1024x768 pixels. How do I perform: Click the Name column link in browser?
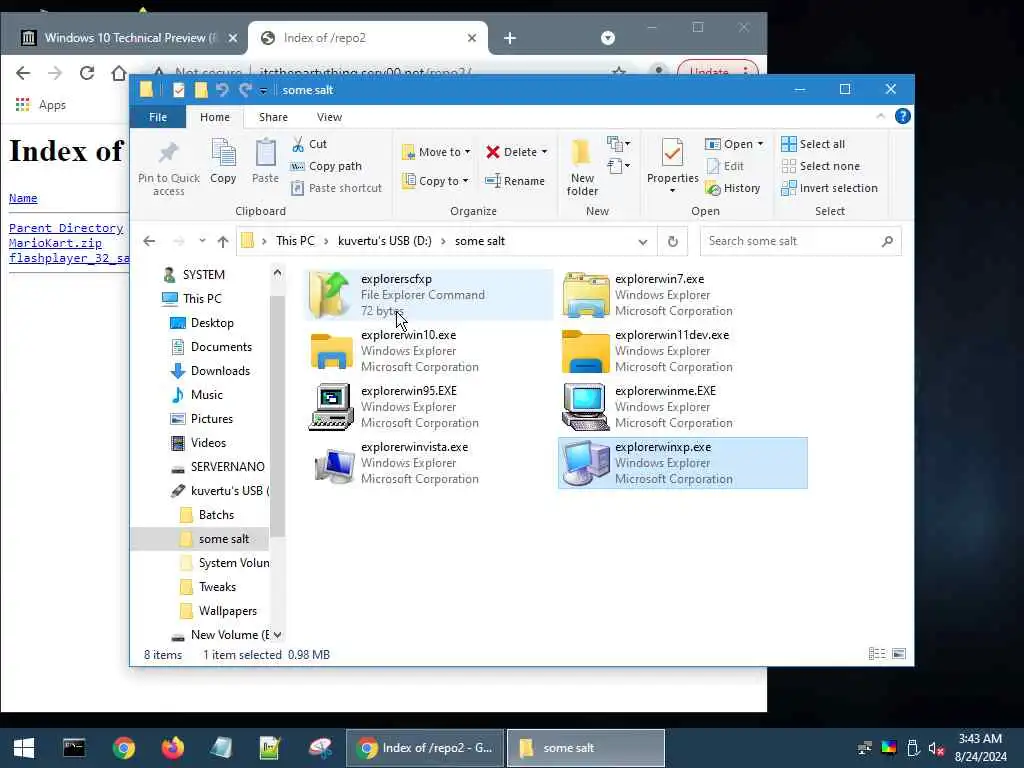[x=23, y=198]
